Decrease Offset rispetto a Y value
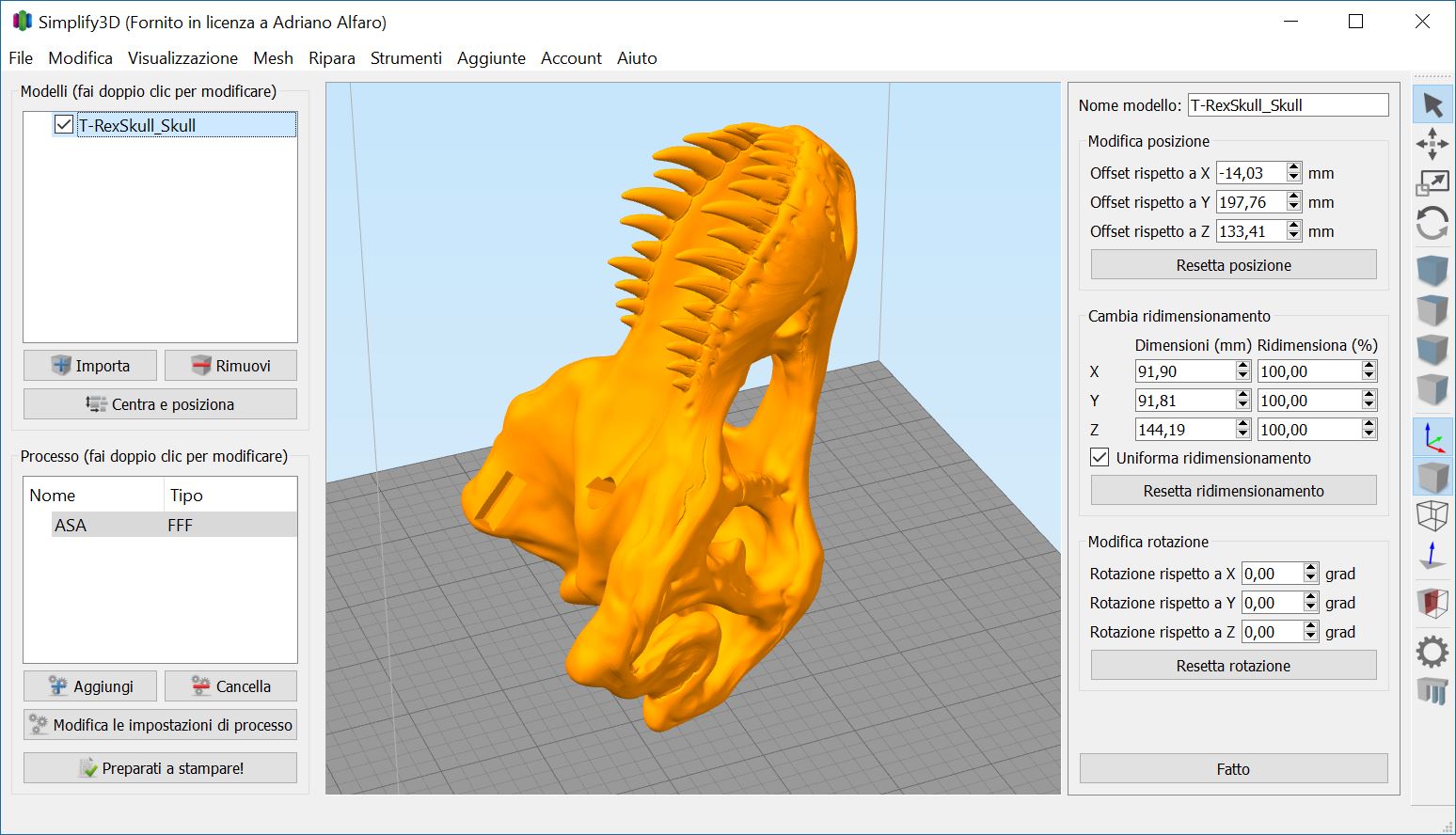1456x835 pixels. (x=1294, y=207)
